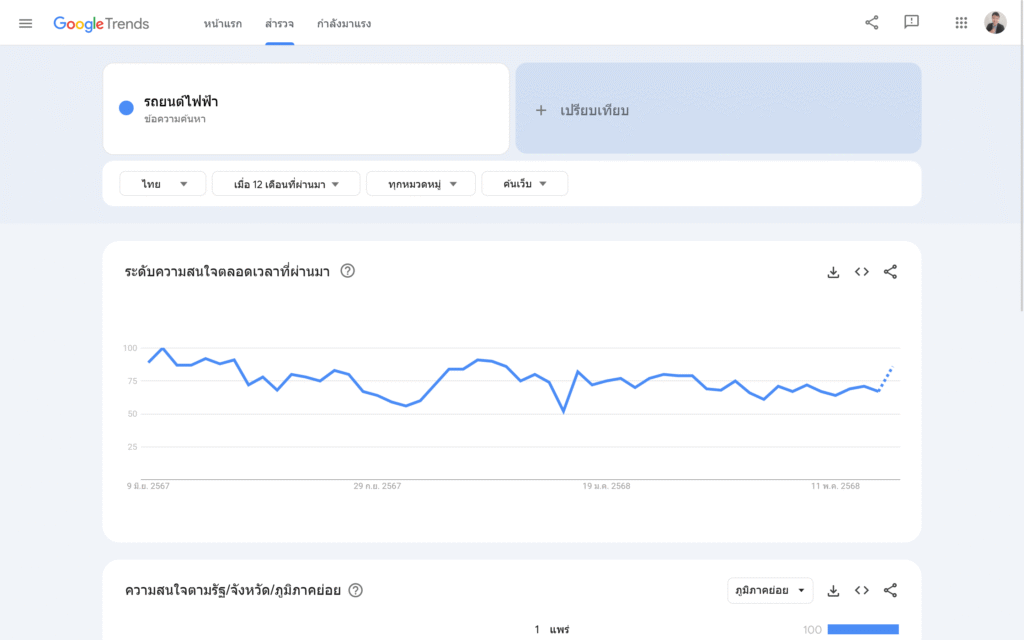
Task: Show help for interest by subregion
Action: click(355, 590)
